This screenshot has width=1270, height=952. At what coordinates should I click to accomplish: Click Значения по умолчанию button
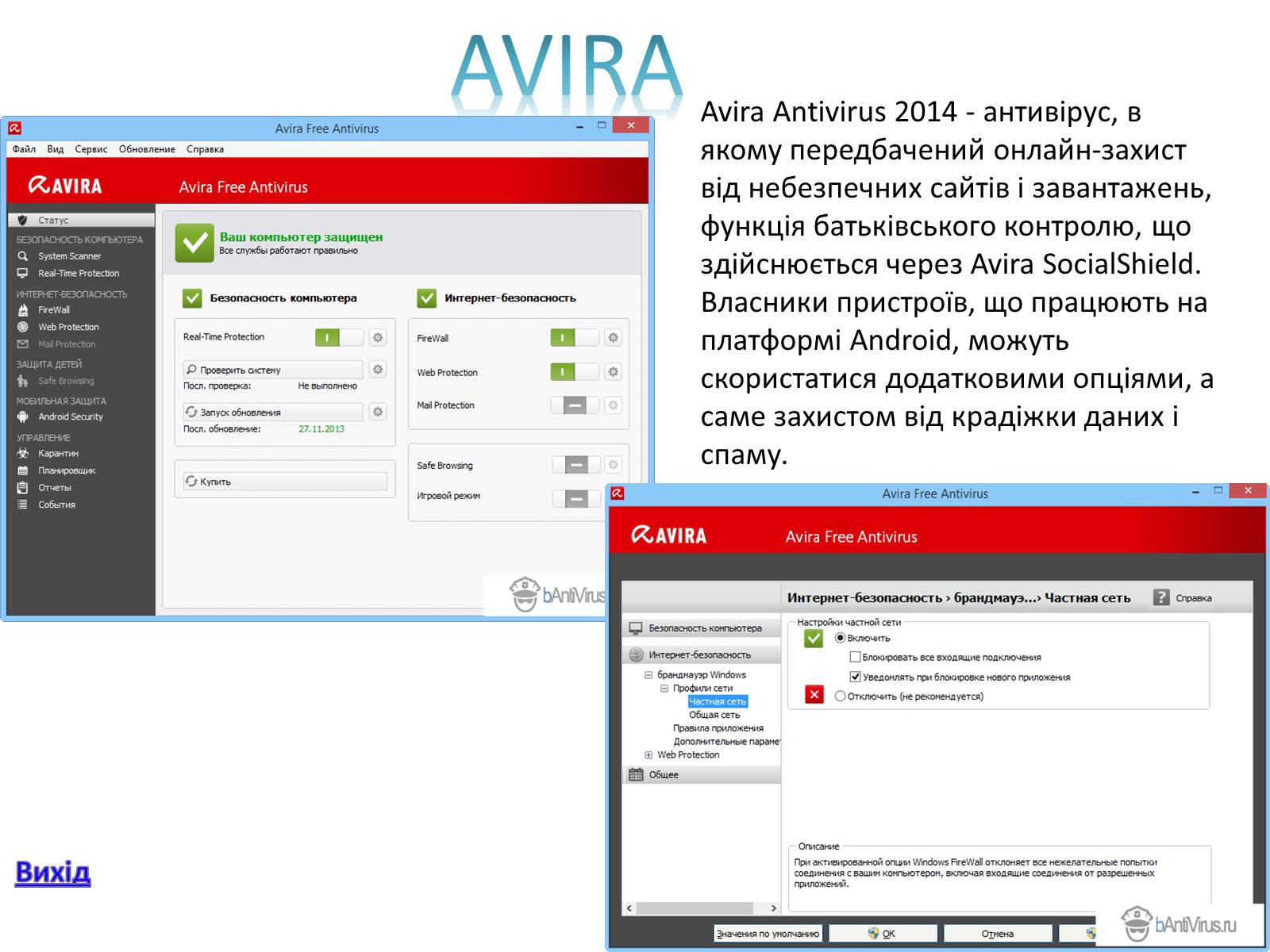(x=768, y=934)
